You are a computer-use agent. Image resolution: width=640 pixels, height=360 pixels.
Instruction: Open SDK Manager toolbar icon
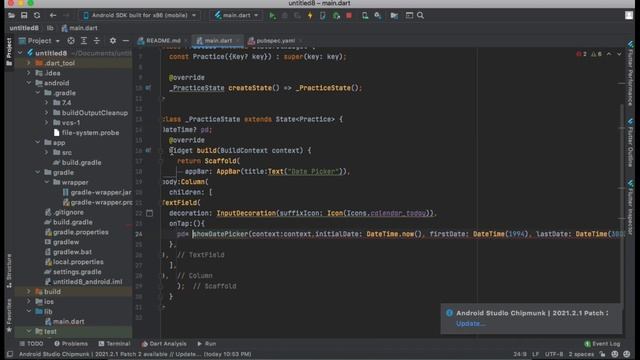pyautogui.click(x=378, y=16)
